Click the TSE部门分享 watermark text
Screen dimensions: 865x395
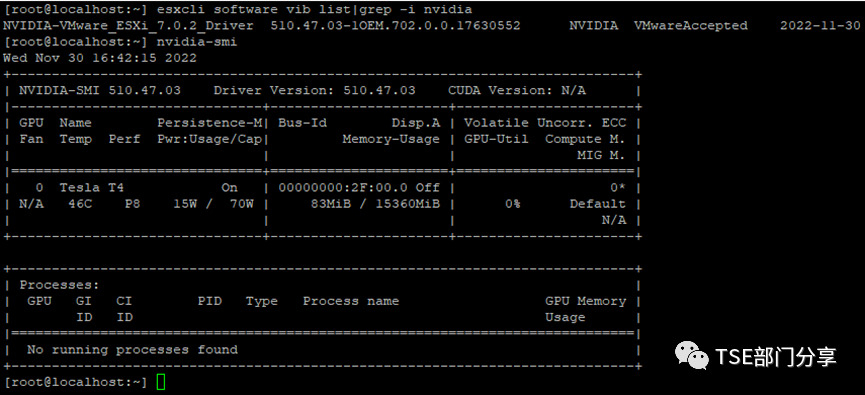click(x=776, y=356)
